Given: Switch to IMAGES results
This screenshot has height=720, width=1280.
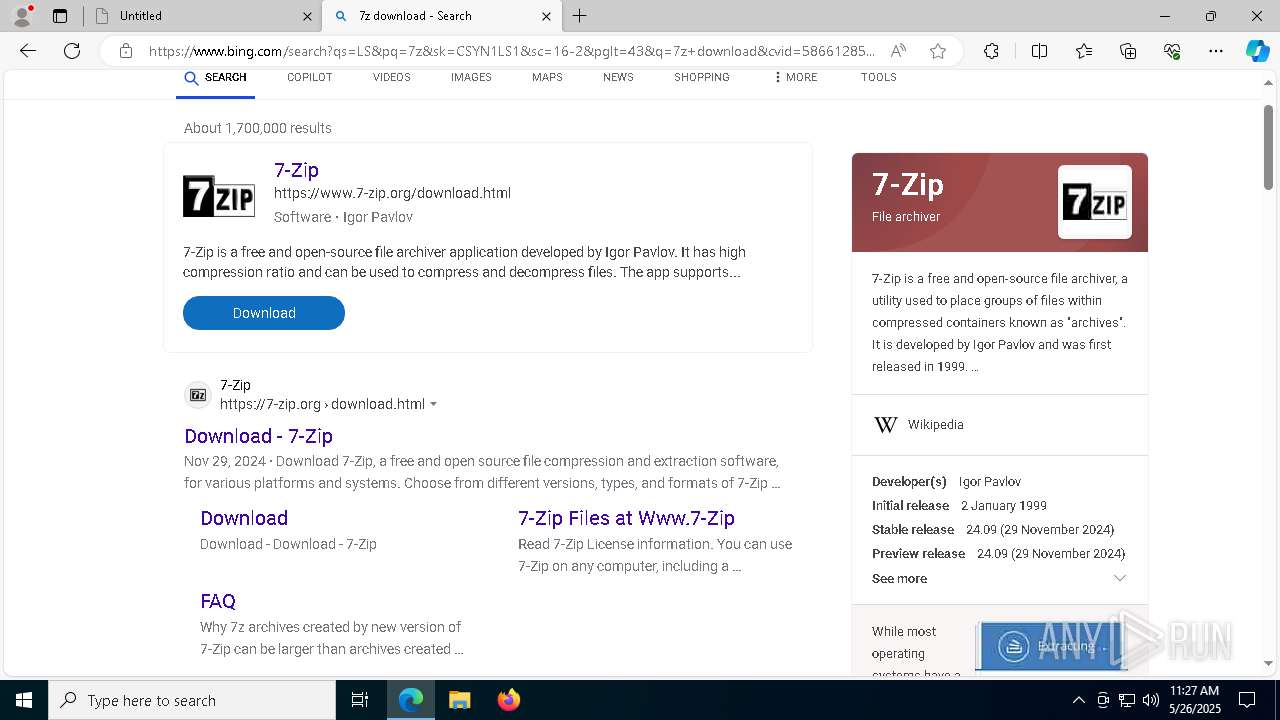Looking at the screenshot, I should [471, 77].
